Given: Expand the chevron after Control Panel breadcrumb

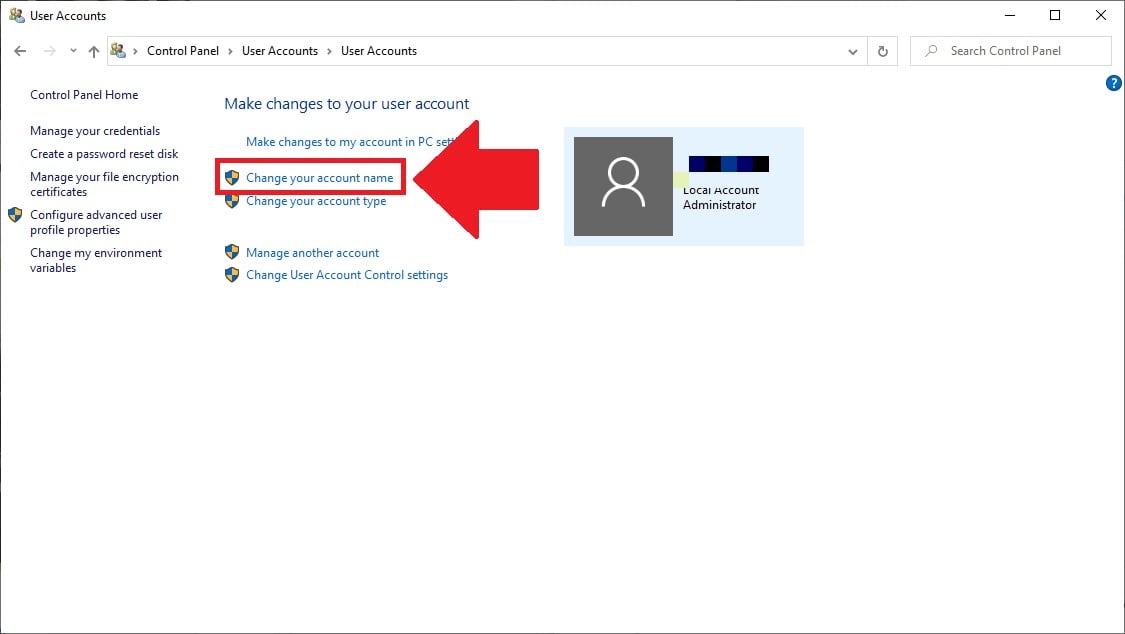Looking at the screenshot, I should [x=230, y=51].
